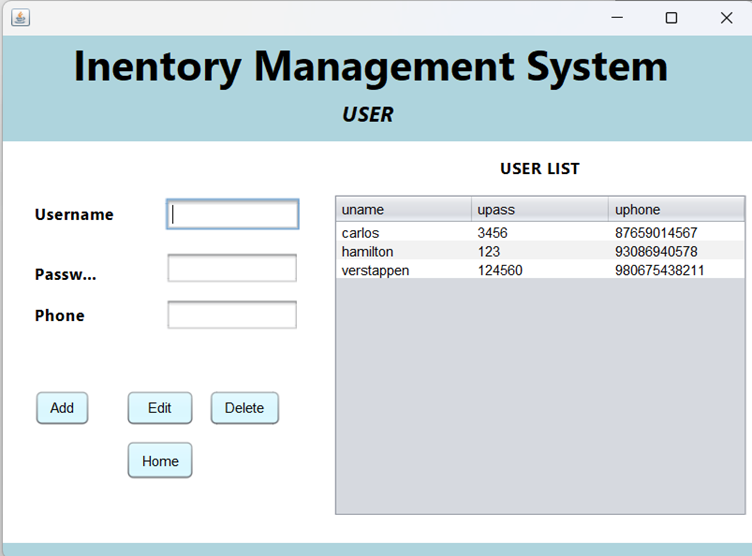
Task: Click the USER subtitle in the header
Action: click(368, 115)
